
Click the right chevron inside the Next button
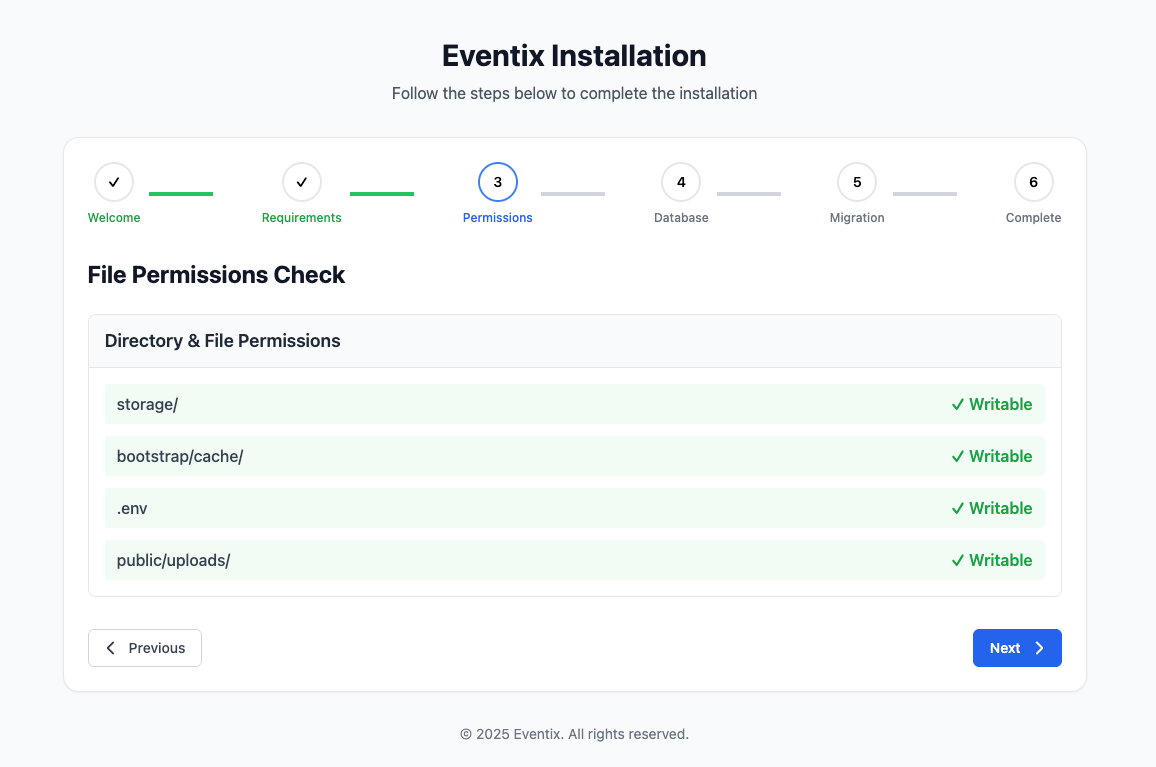(x=1037, y=648)
